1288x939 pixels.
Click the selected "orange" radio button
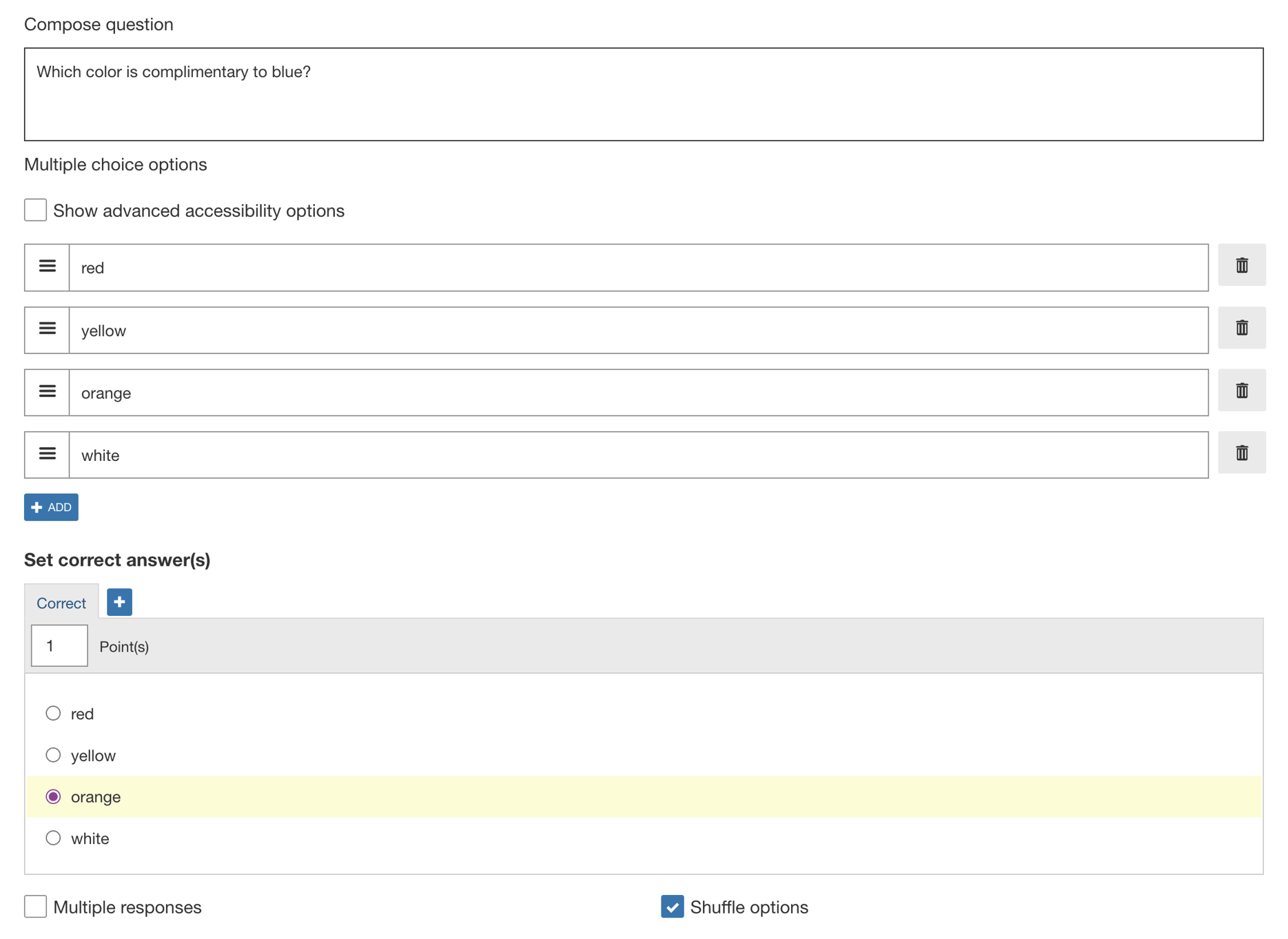click(x=53, y=796)
